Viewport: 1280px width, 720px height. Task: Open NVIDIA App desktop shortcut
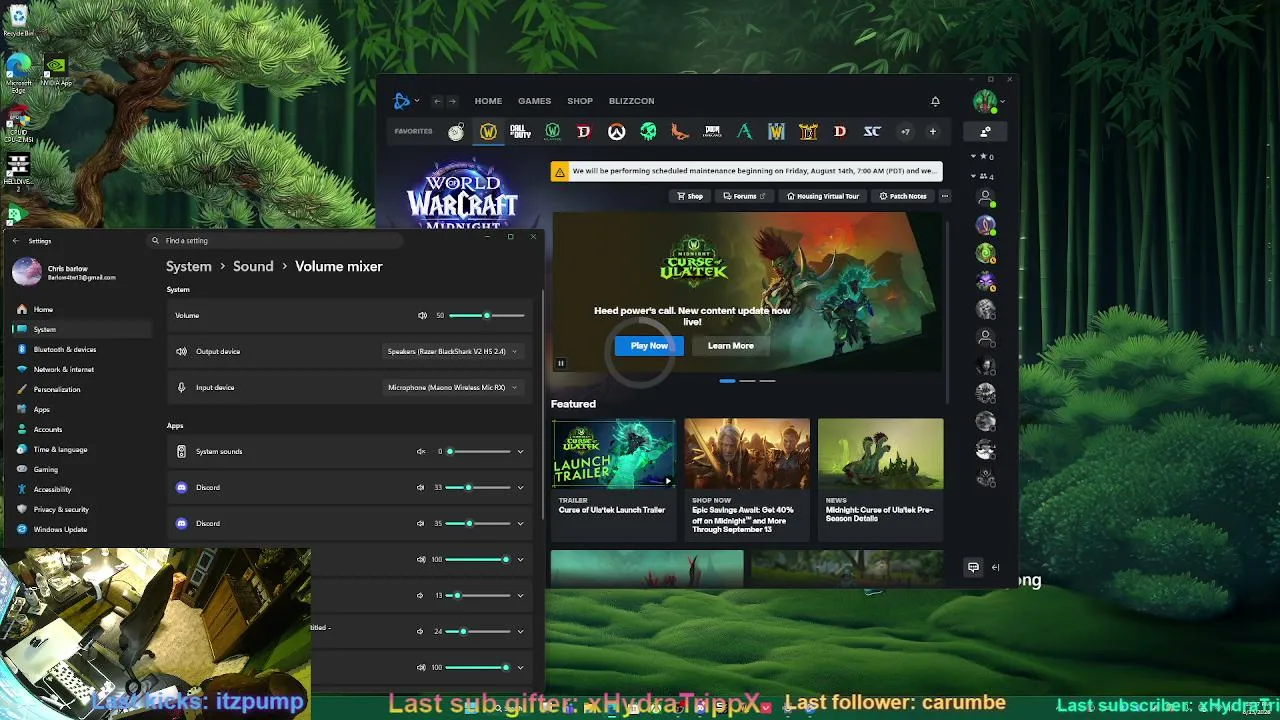pos(57,70)
